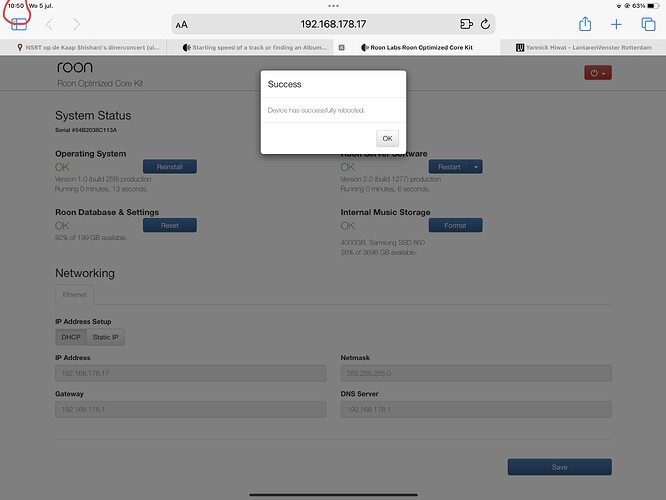Click Reinstall for Operating System
666x500 pixels.
[169, 167]
